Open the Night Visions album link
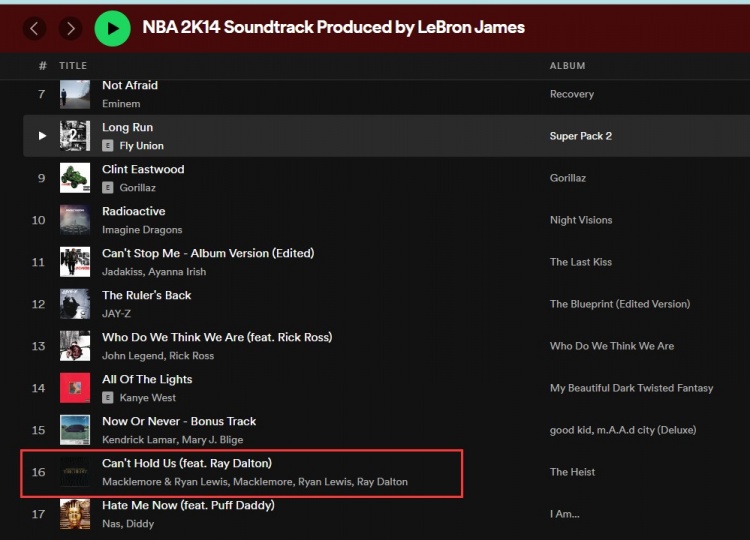 (581, 220)
